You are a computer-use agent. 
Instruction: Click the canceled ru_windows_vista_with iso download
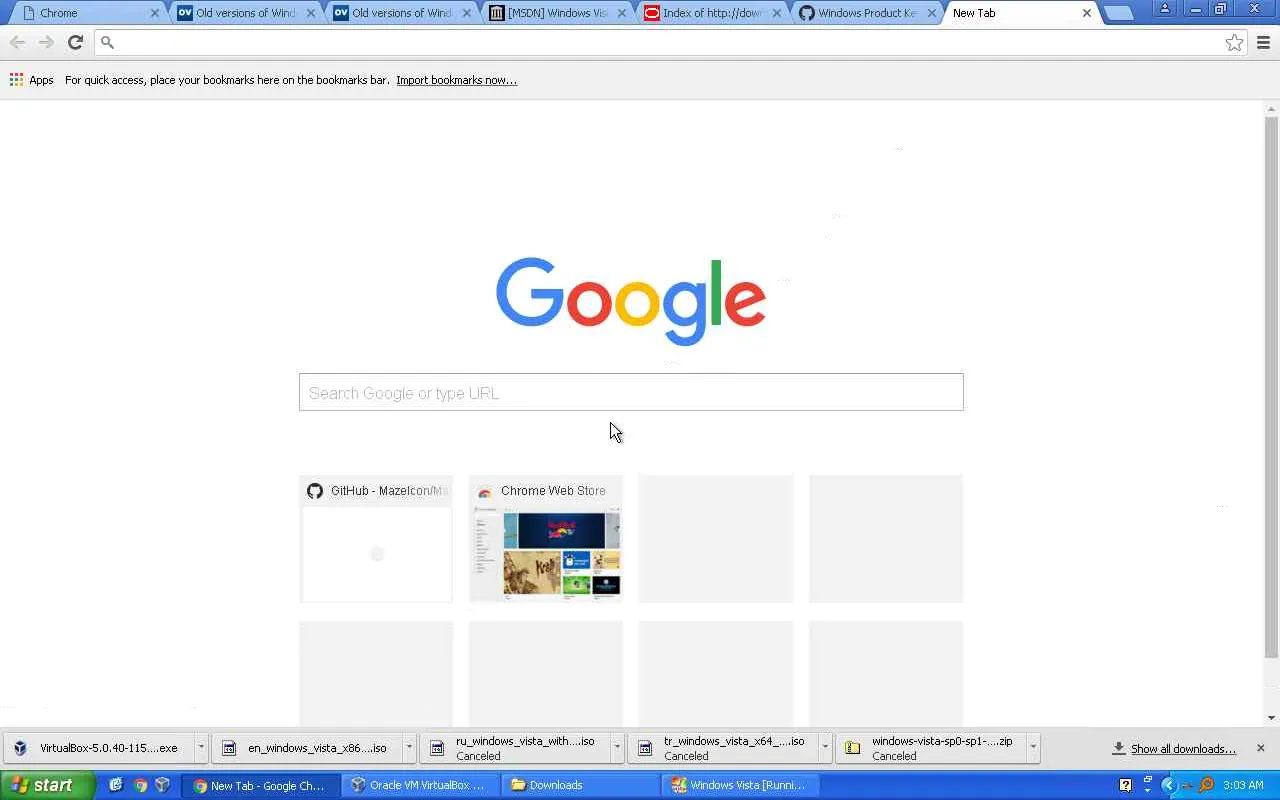coord(516,748)
